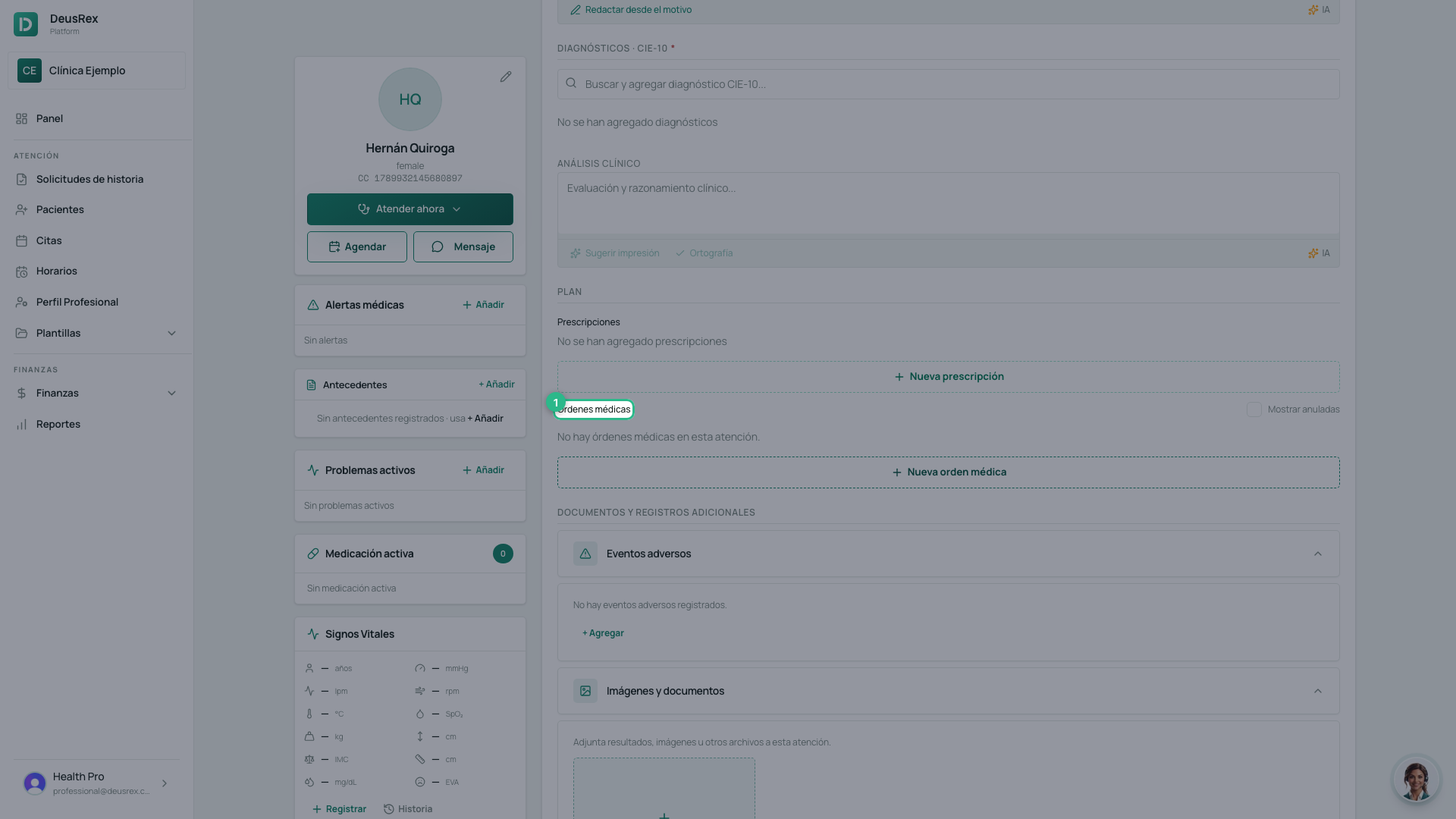Click the HQ patient avatar
This screenshot has width=1456, height=819.
410,99
